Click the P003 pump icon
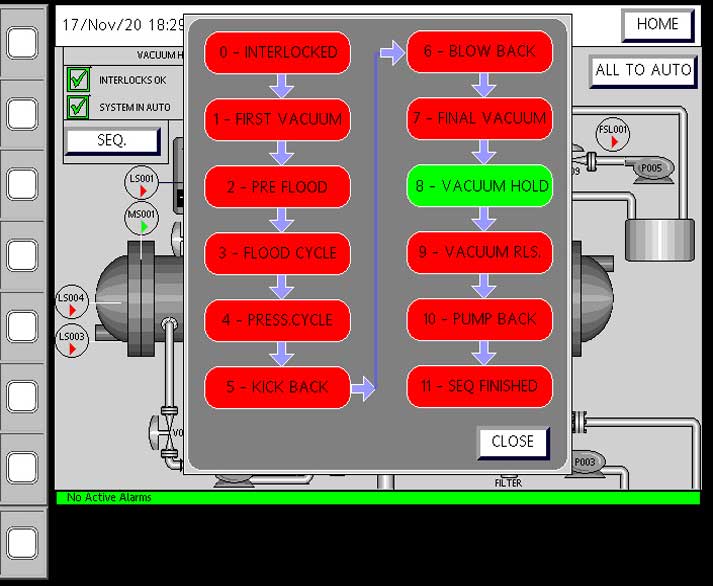Image resolution: width=713 pixels, height=586 pixels. point(586,462)
